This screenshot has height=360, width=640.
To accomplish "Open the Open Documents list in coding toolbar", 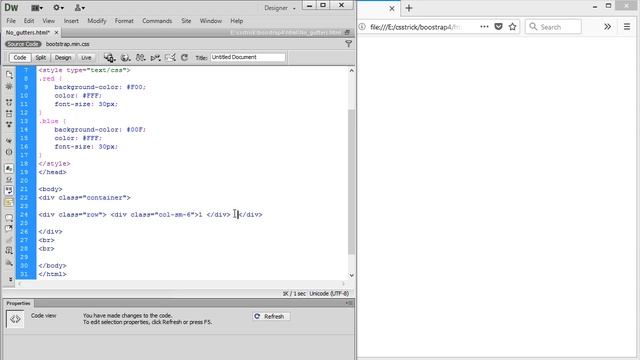I will pos(9,74).
